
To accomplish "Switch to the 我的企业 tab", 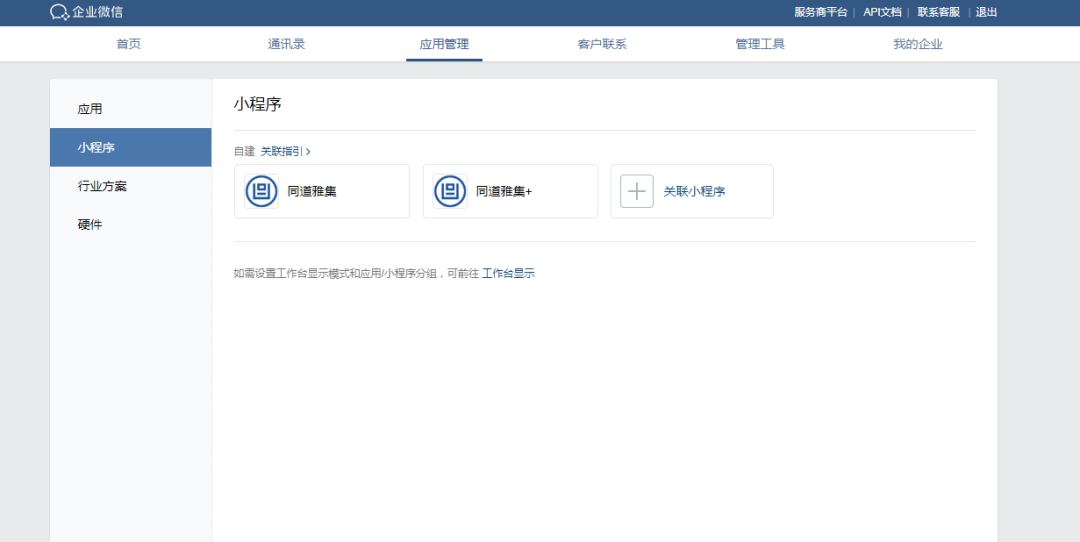I will click(917, 44).
